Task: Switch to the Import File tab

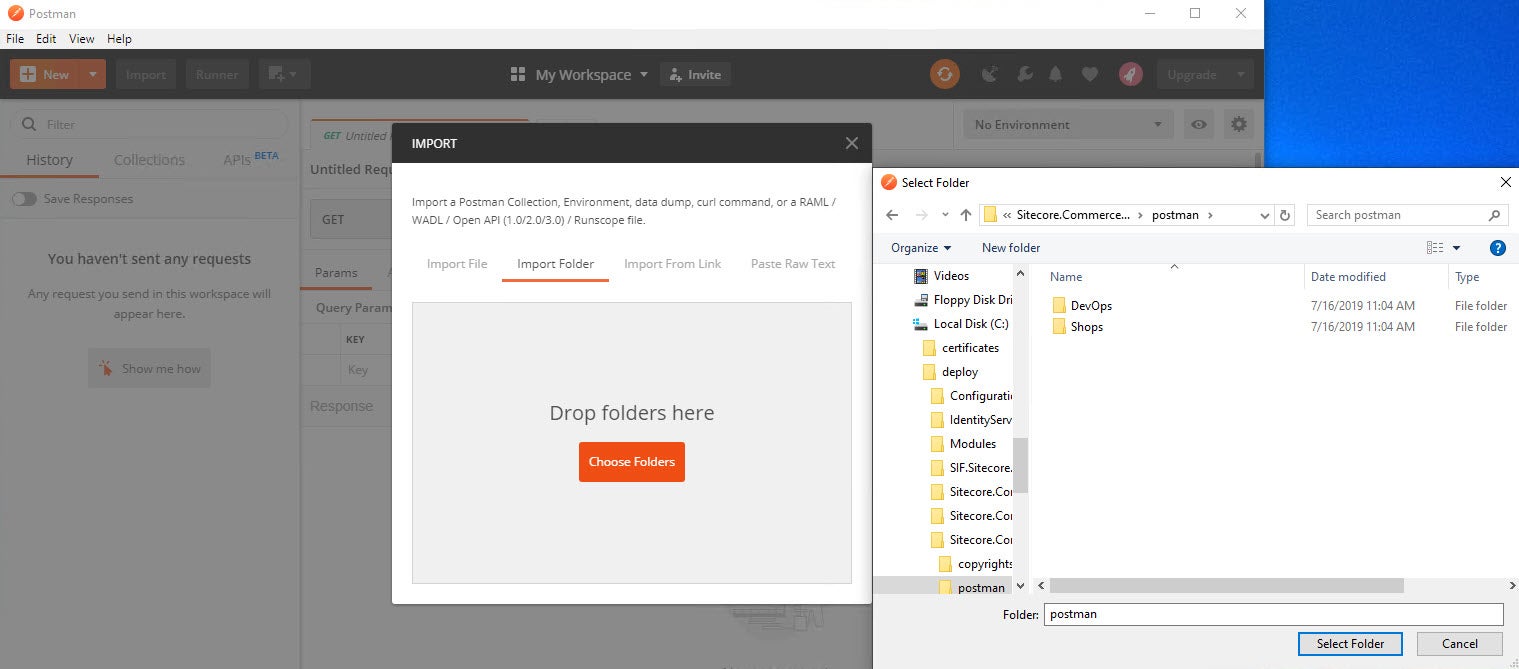Action: (x=457, y=264)
